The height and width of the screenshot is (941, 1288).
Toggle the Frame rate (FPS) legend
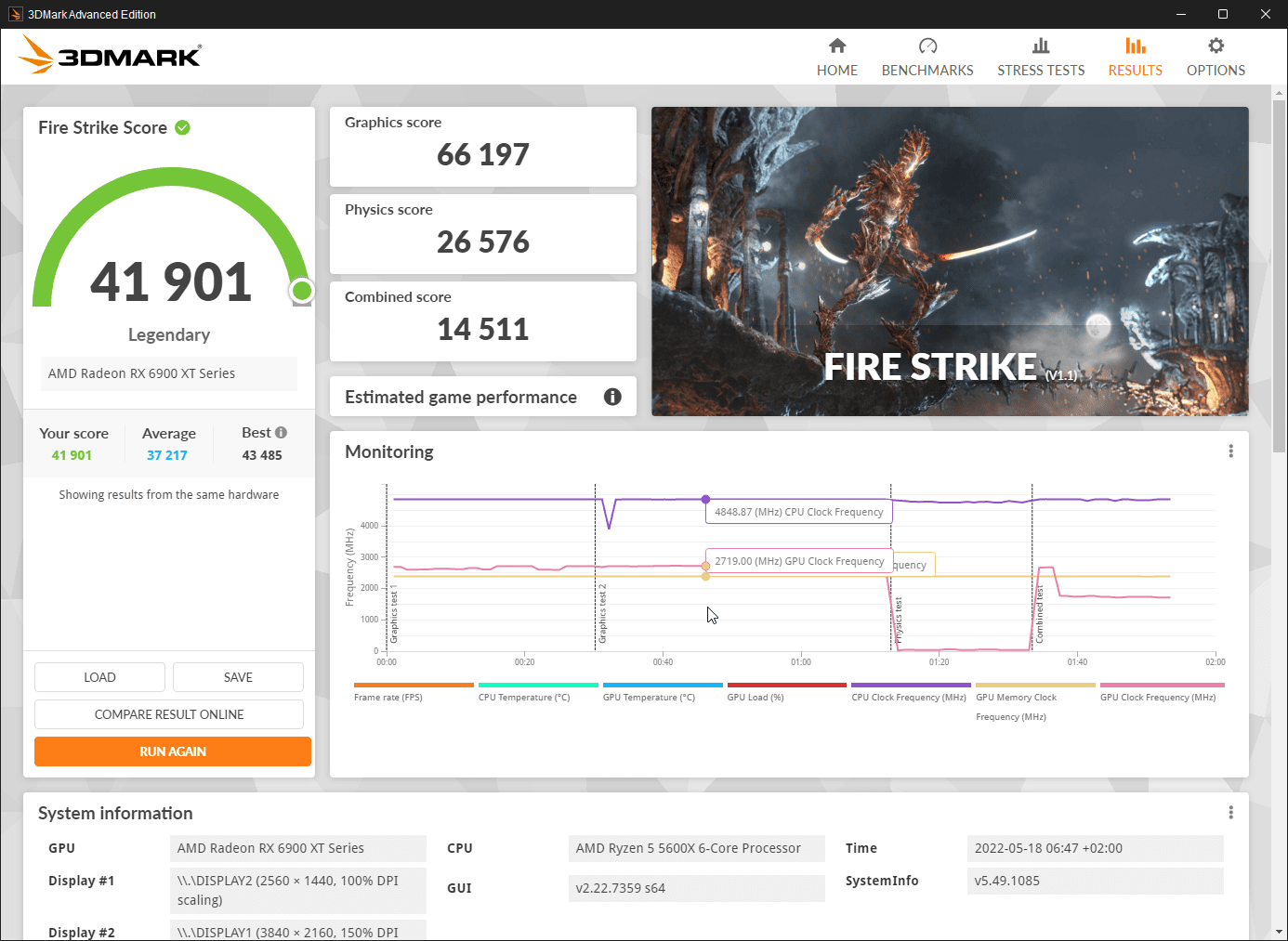(x=414, y=692)
